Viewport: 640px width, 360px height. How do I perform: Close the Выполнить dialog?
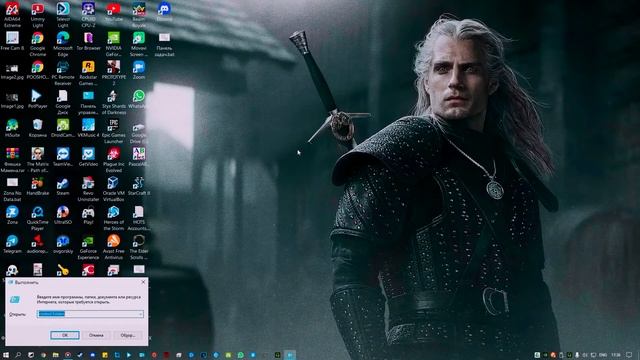[143, 282]
